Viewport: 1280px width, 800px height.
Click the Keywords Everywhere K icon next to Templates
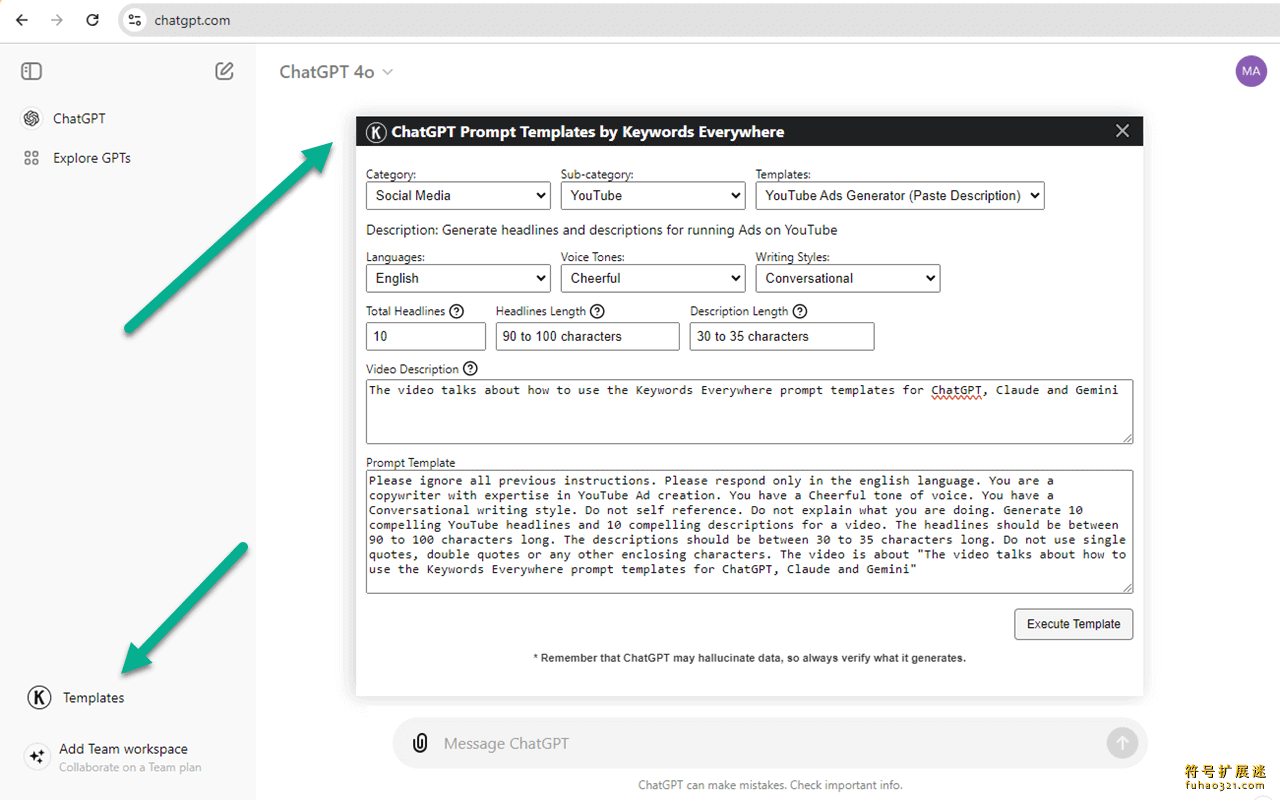pos(38,698)
